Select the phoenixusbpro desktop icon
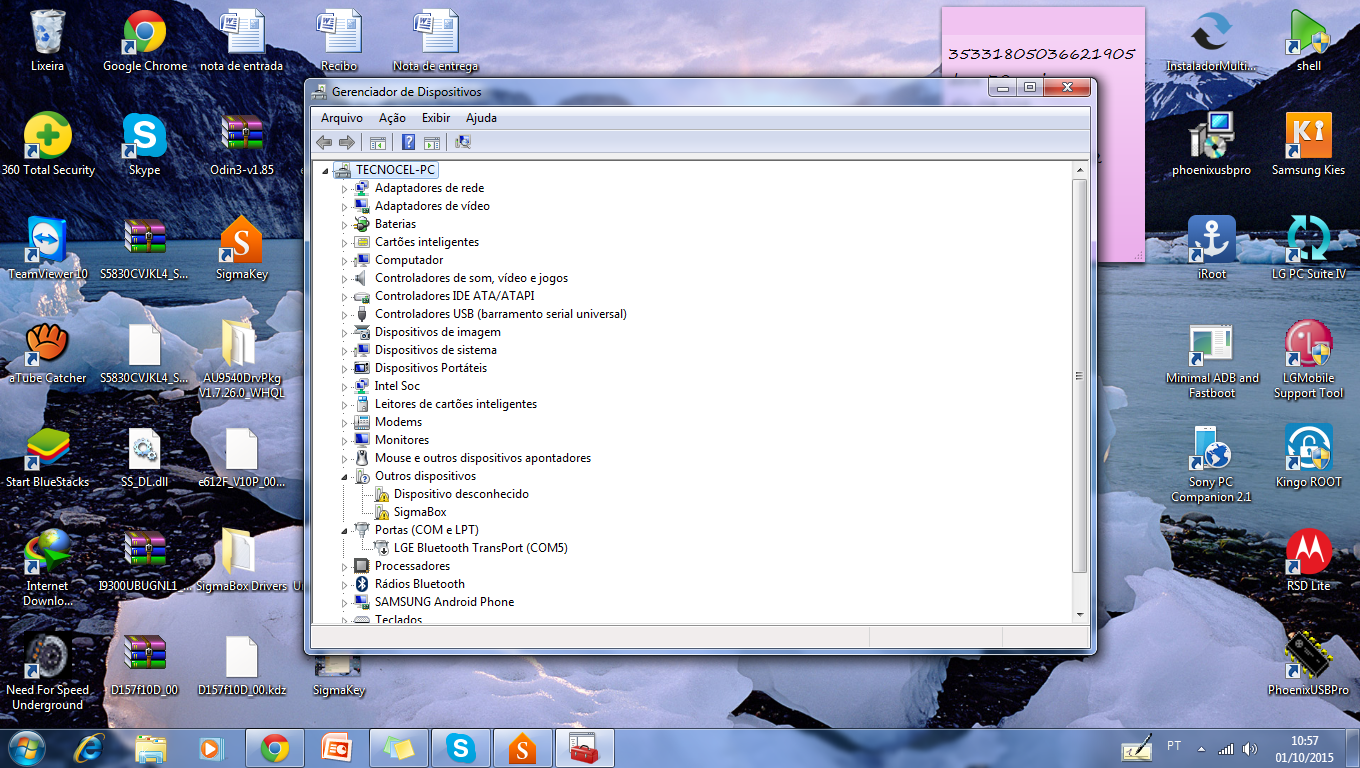Image resolution: width=1360 pixels, height=768 pixels. coord(1212,145)
